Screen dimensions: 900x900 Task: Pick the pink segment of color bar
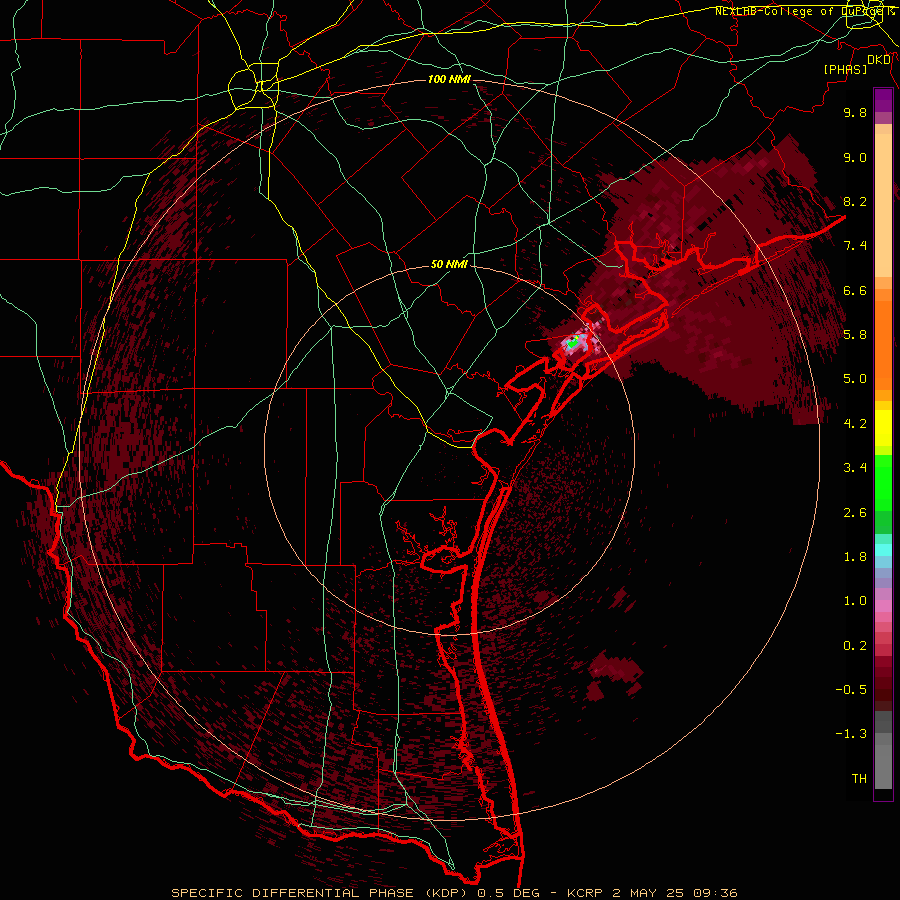[883, 606]
